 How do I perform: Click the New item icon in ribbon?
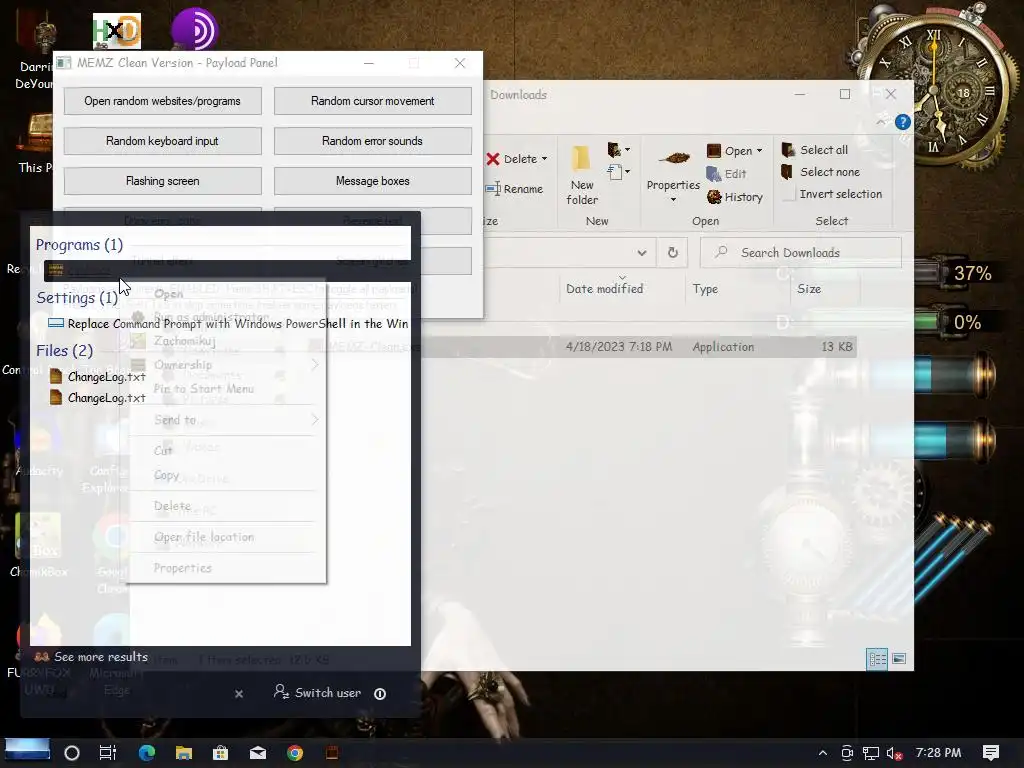[x=614, y=150]
